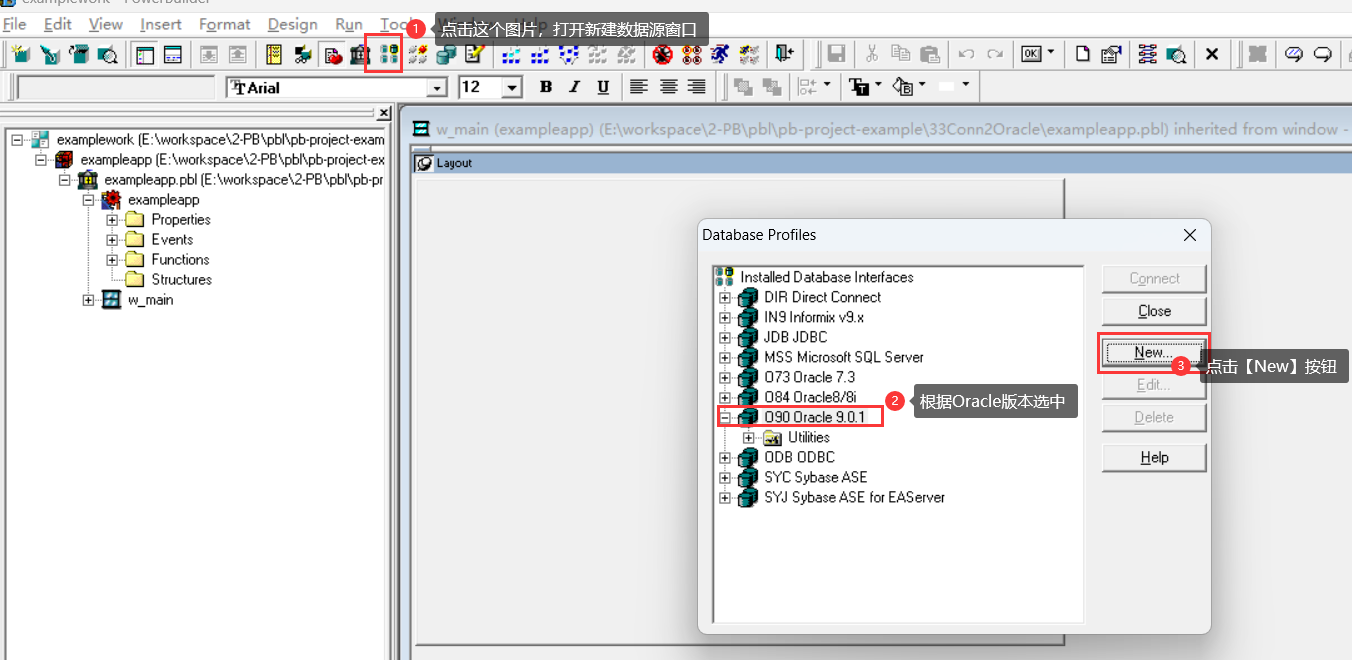Expand the MSS Microsoft SQL Server node
This screenshot has width=1352, height=660.
[x=725, y=357]
